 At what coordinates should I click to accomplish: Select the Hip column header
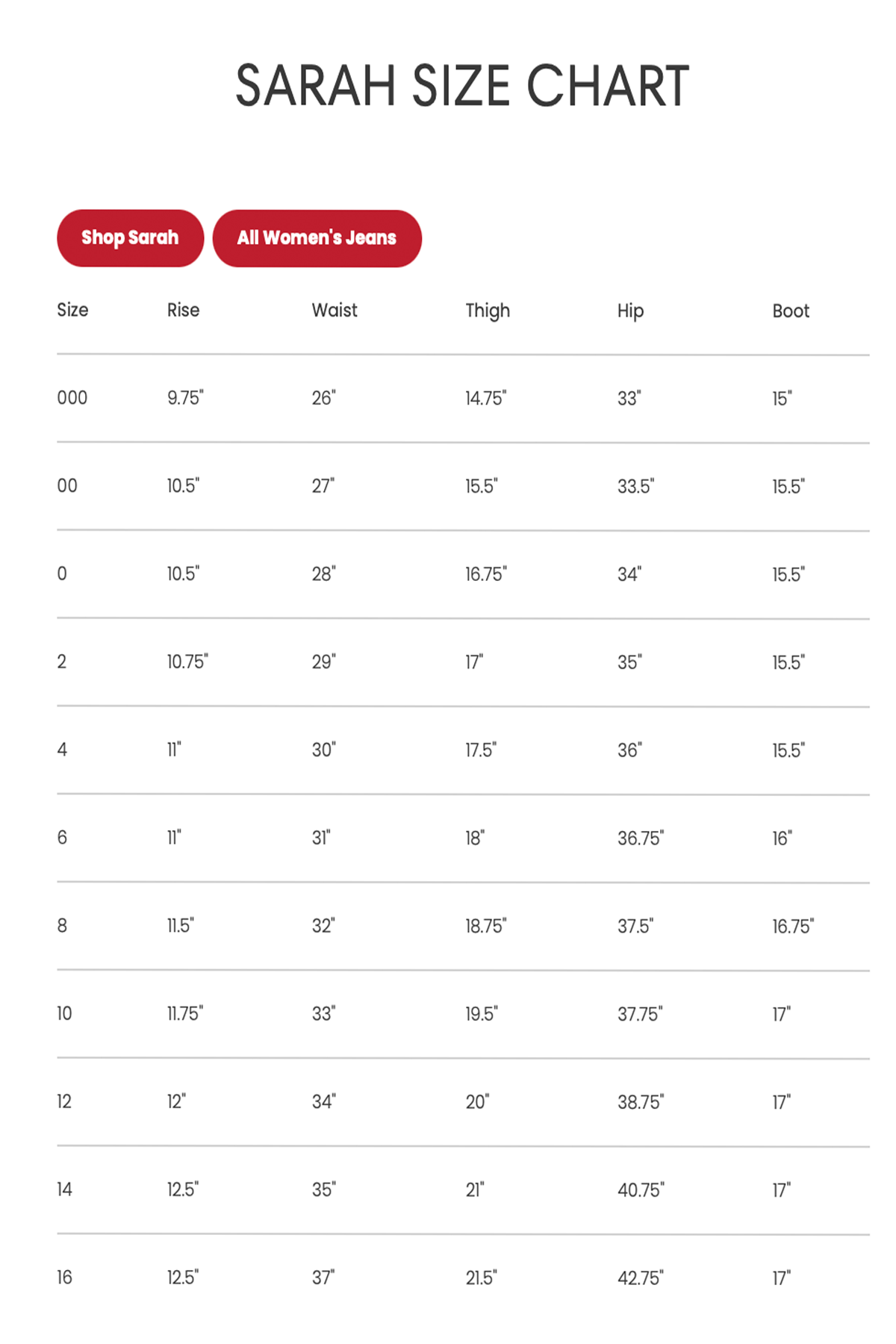click(630, 311)
